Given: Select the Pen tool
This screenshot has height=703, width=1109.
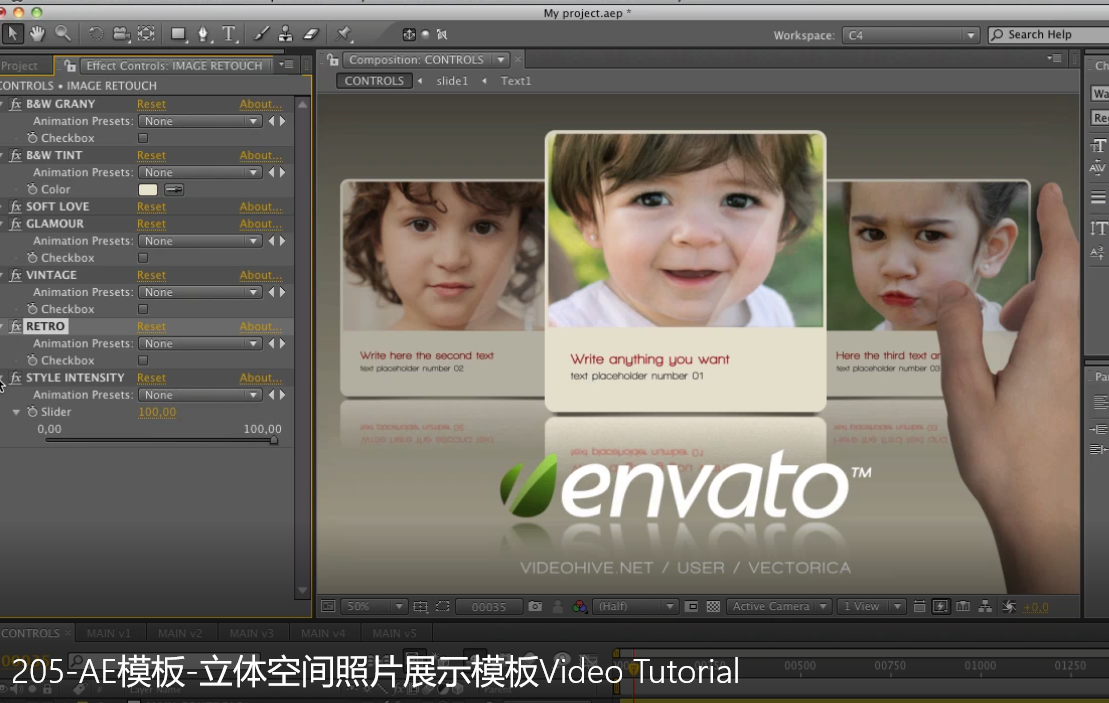Looking at the screenshot, I should [x=204, y=34].
